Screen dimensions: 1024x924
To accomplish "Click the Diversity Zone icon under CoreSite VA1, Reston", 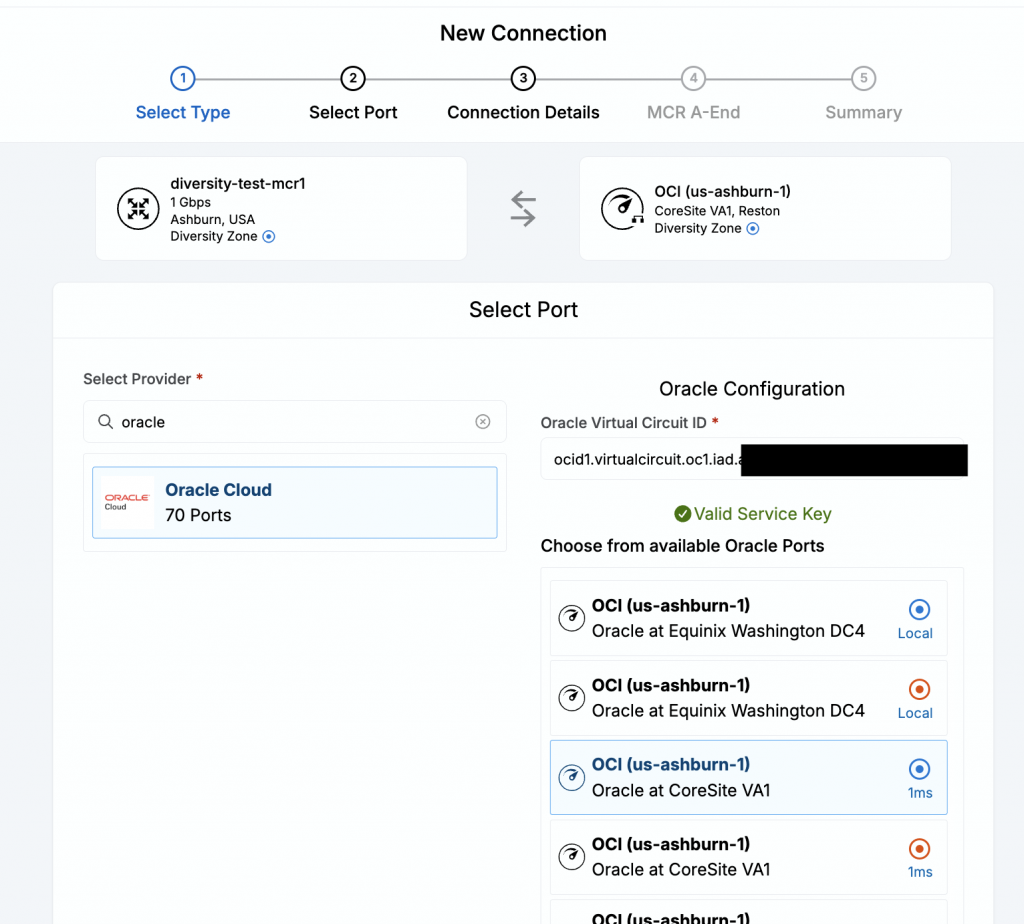I will tap(753, 229).
